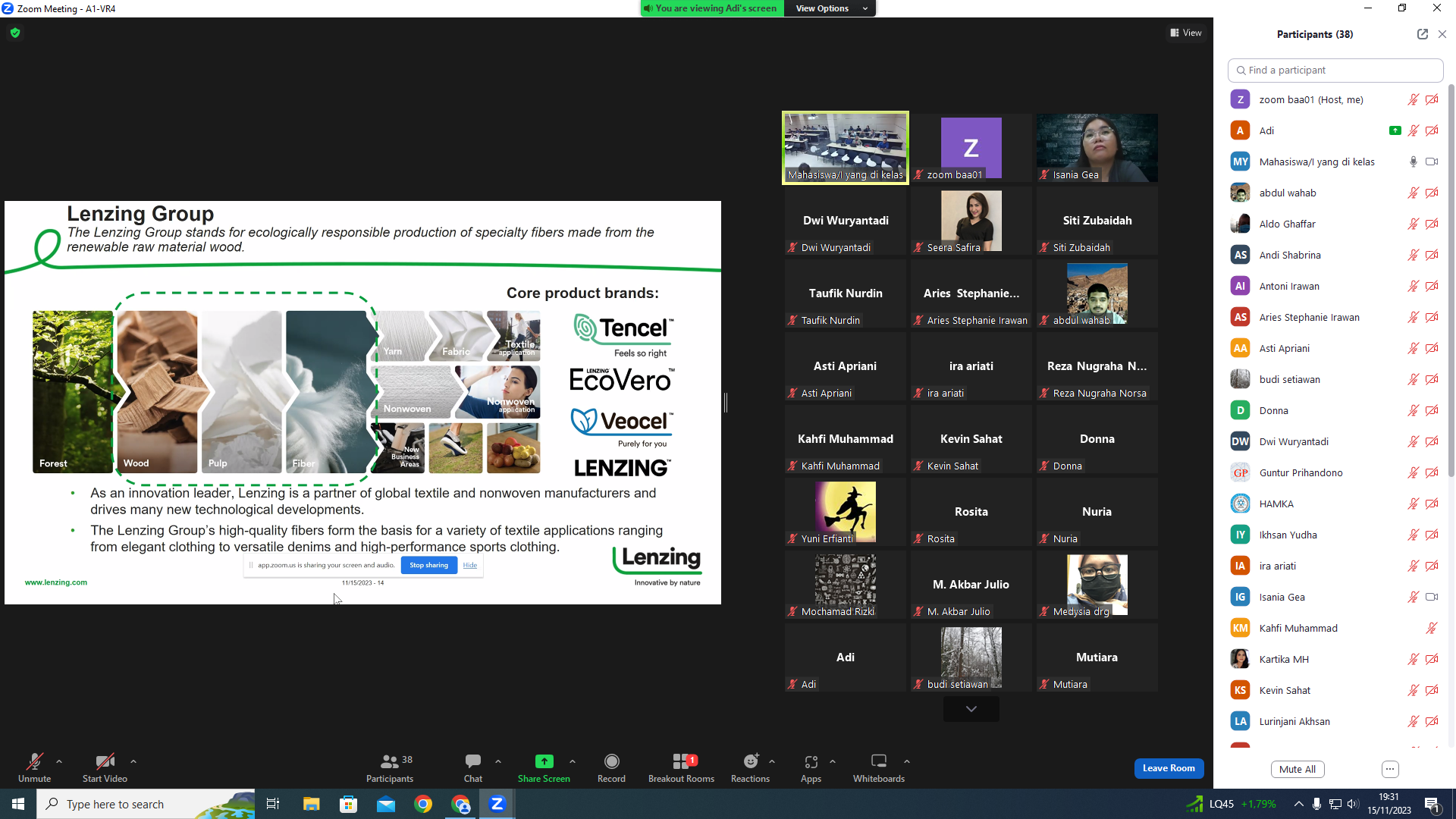Show more video tiles with down chevron
The width and height of the screenshot is (1456, 819).
(971, 709)
